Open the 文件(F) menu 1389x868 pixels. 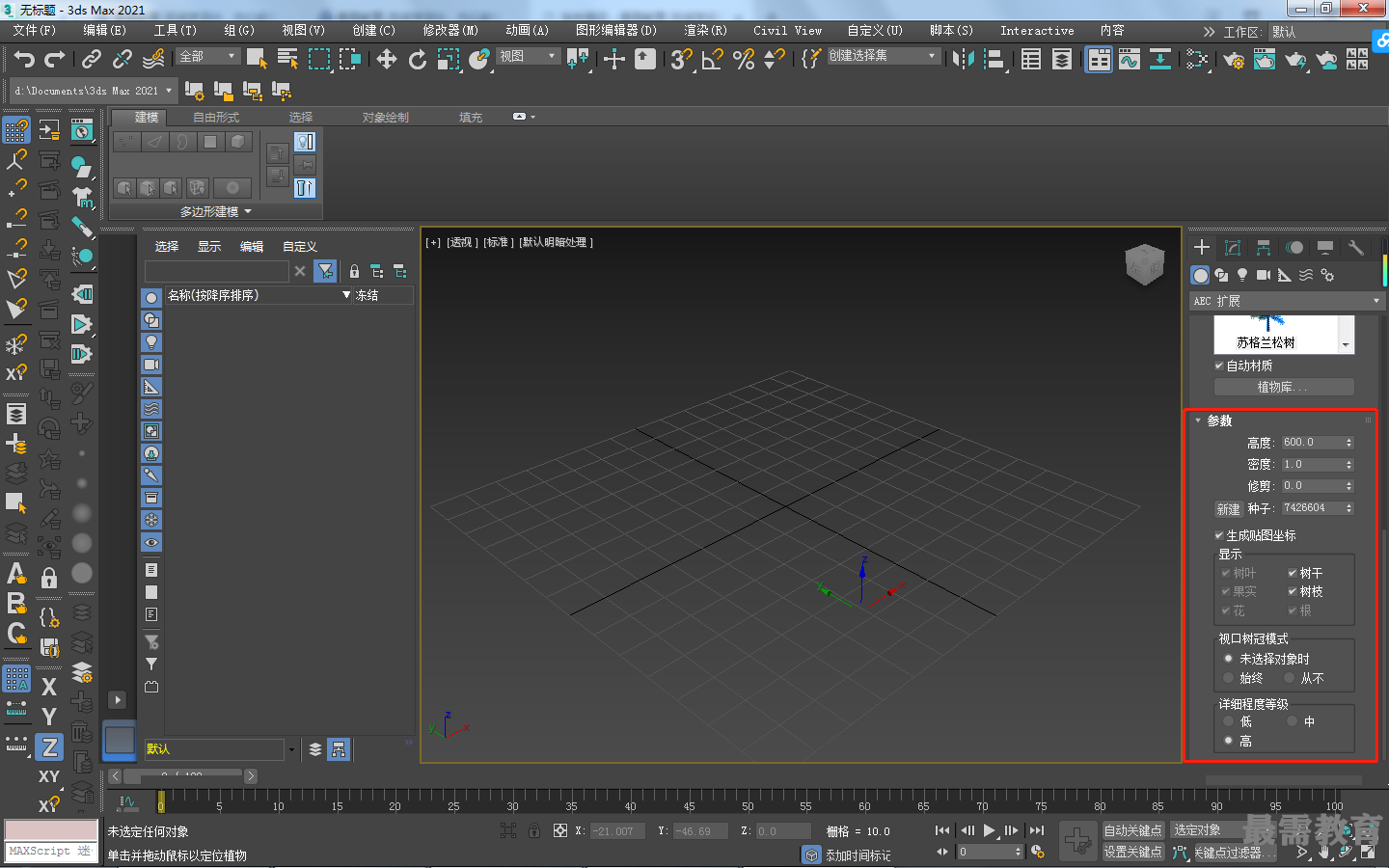34,31
